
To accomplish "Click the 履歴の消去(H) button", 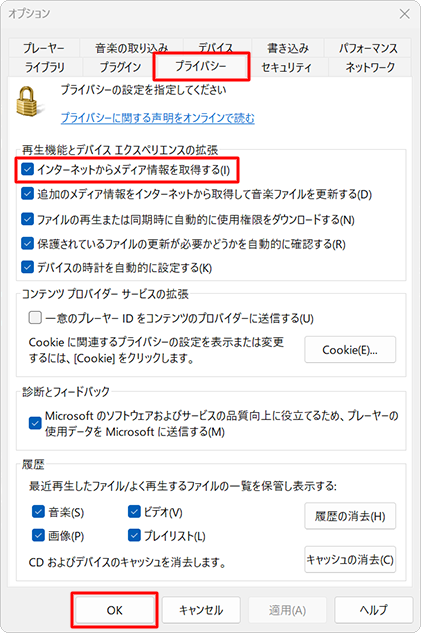I will 350,516.
